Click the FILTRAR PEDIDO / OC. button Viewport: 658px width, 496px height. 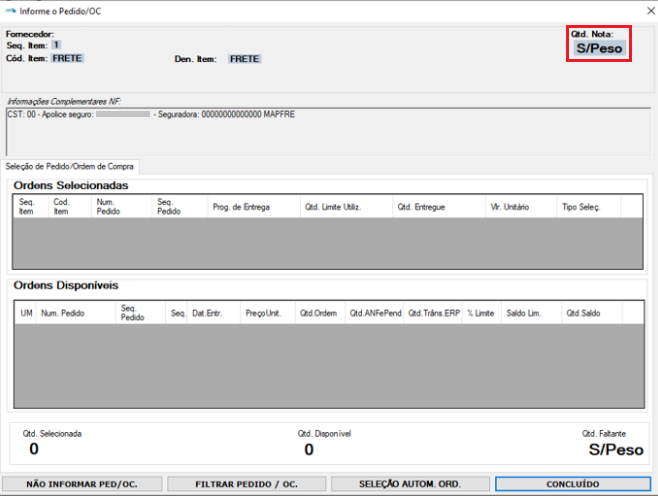tap(246, 484)
